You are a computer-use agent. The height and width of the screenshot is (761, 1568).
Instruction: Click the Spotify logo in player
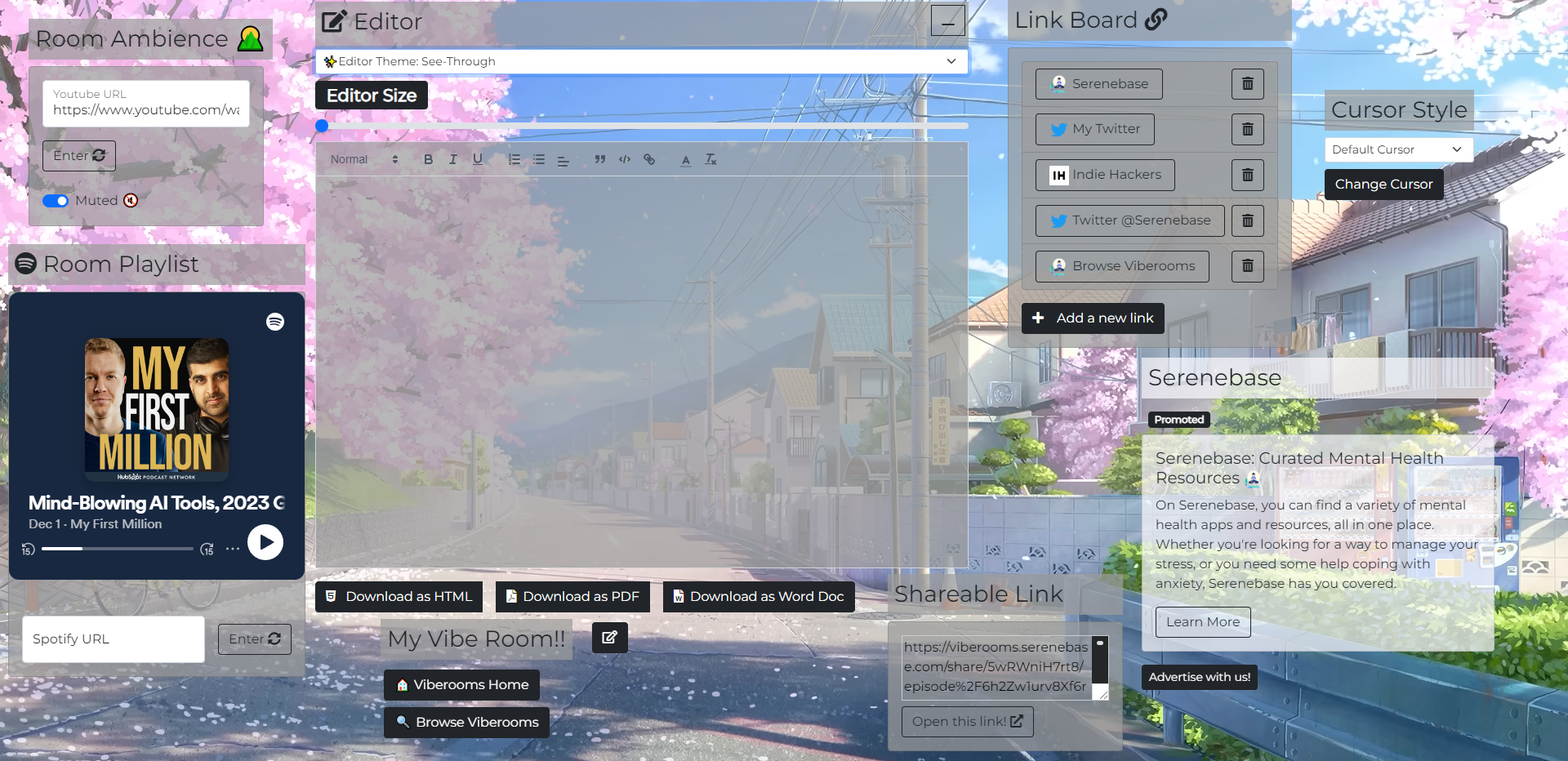coord(275,322)
